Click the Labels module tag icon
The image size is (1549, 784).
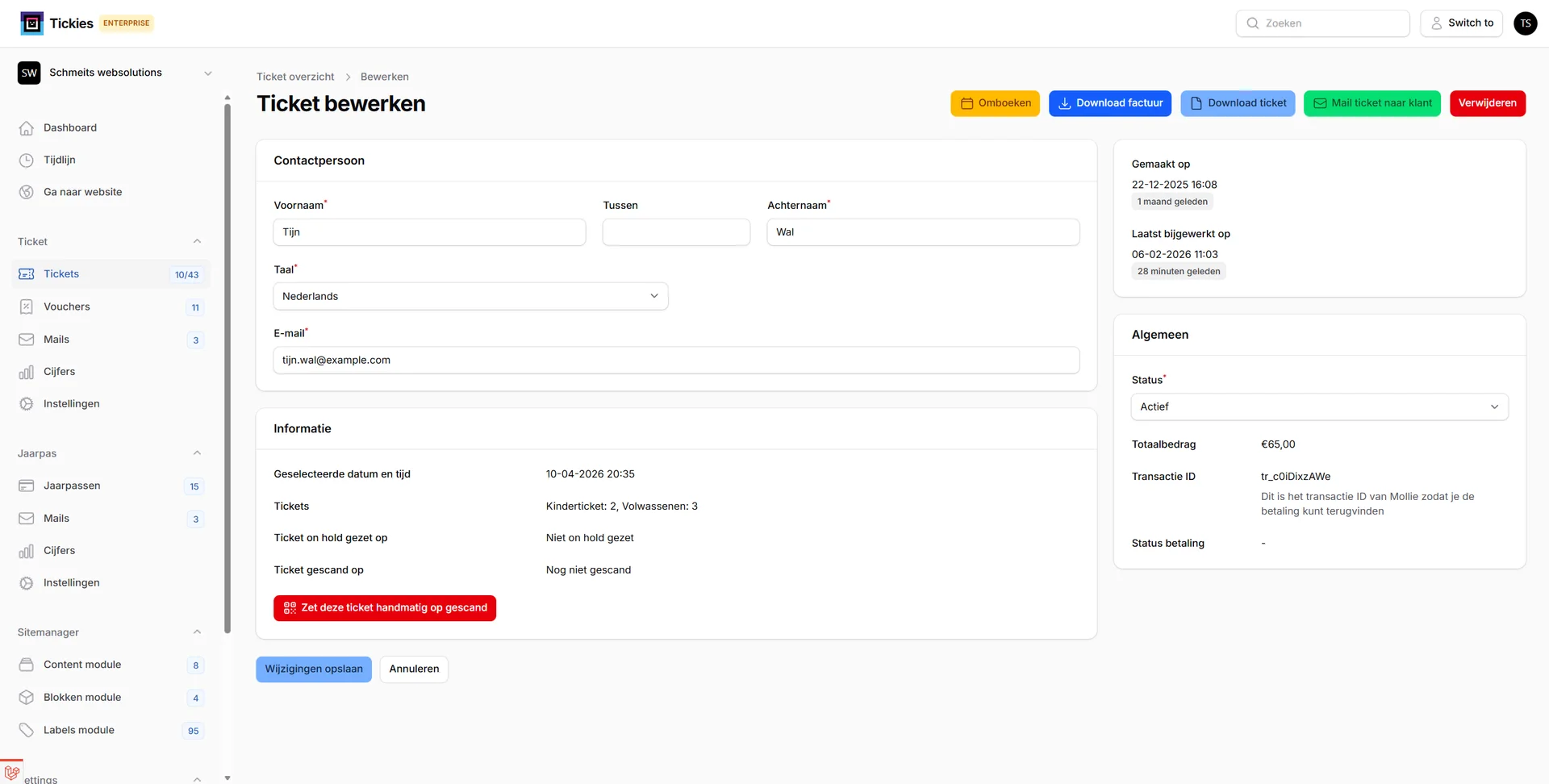click(27, 730)
